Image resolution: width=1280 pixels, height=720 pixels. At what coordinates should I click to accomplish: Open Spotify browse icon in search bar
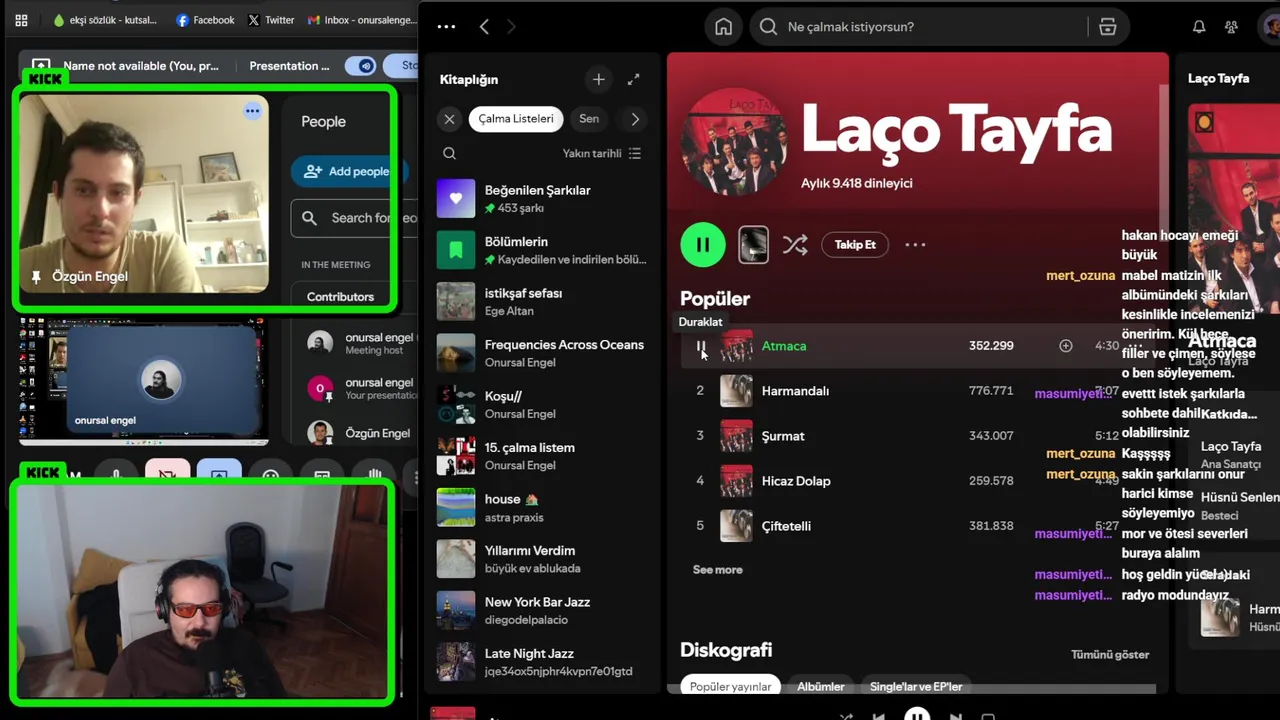pos(1107,27)
